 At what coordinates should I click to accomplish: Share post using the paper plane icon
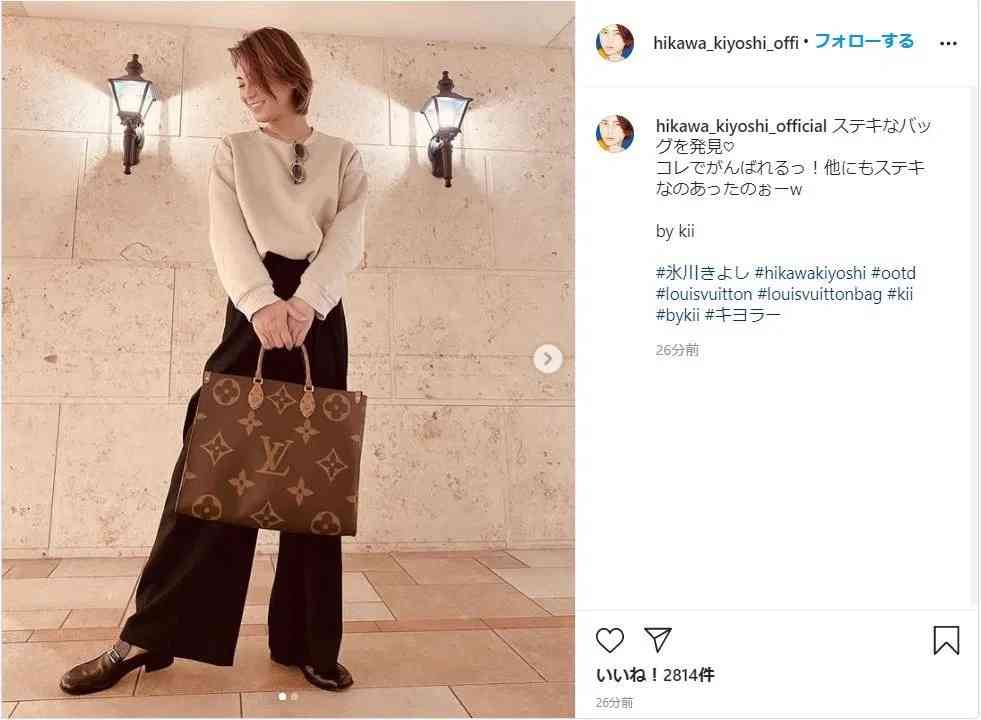click(x=658, y=639)
